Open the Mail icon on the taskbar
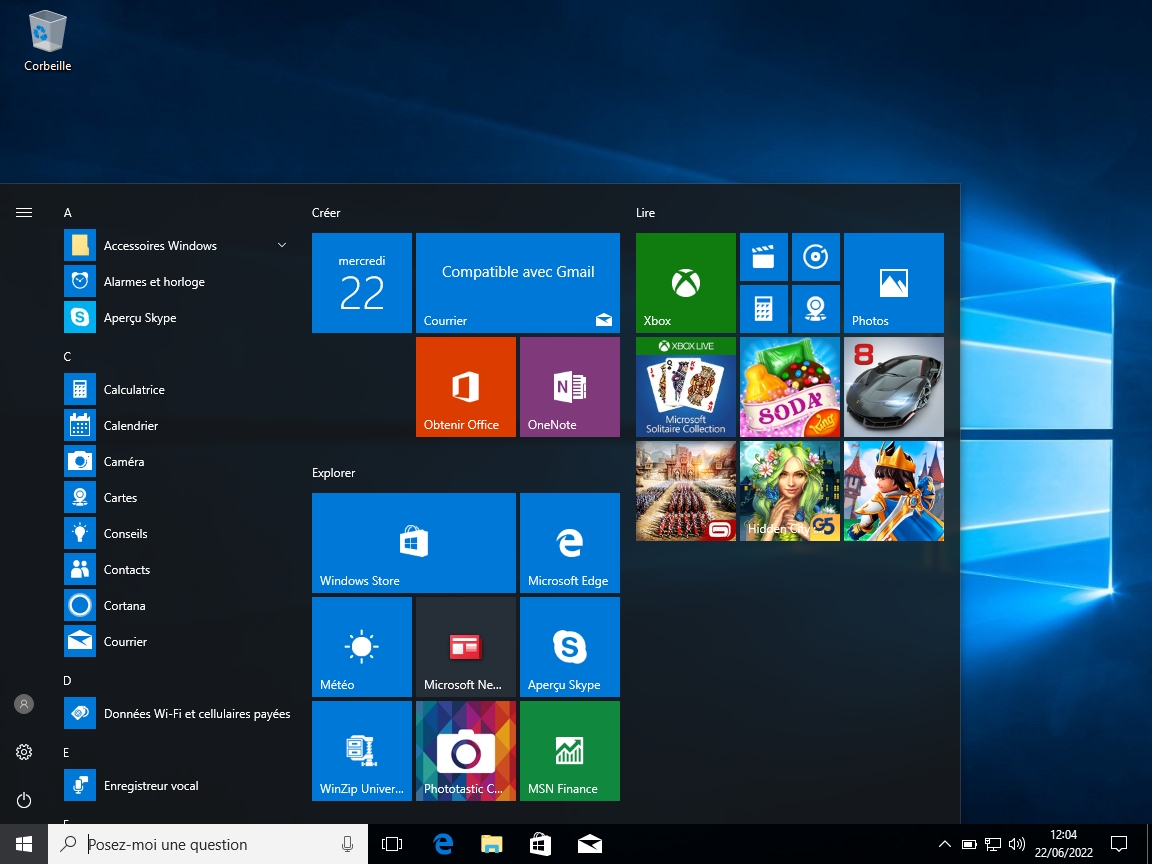Image resolution: width=1152 pixels, height=864 pixels. point(590,844)
